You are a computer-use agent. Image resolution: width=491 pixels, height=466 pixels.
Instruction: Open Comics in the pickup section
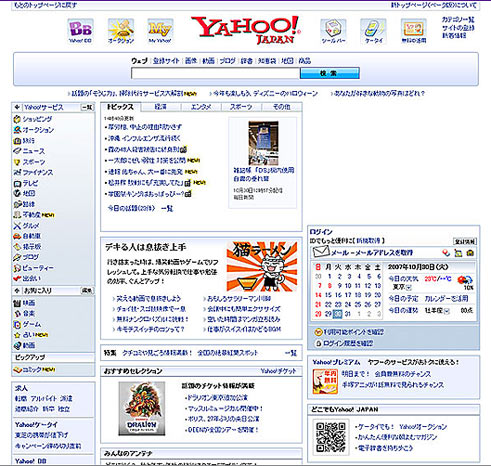pos(32,369)
